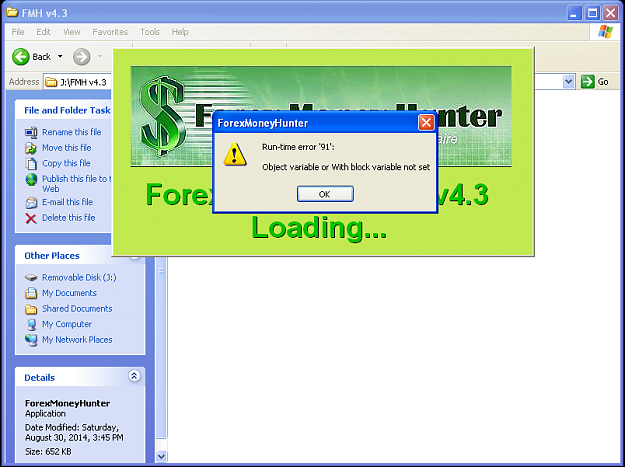Click the folder icon in the address bar
Screen dimensions: 625x467
51,82
